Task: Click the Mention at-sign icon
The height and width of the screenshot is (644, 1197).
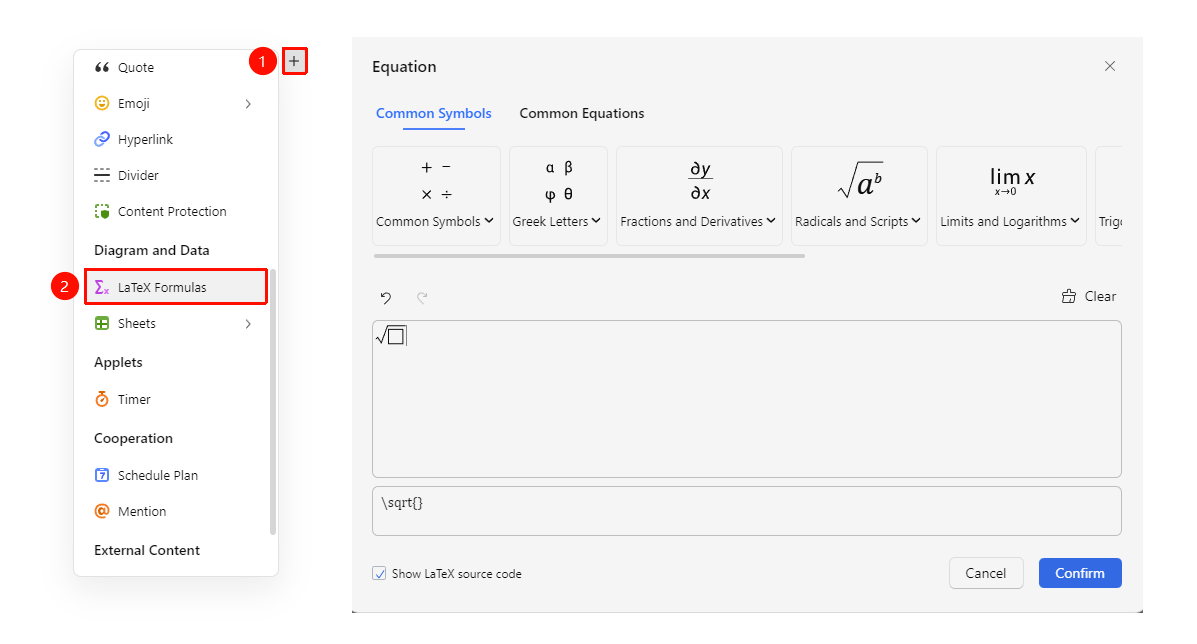Action: [x=102, y=511]
